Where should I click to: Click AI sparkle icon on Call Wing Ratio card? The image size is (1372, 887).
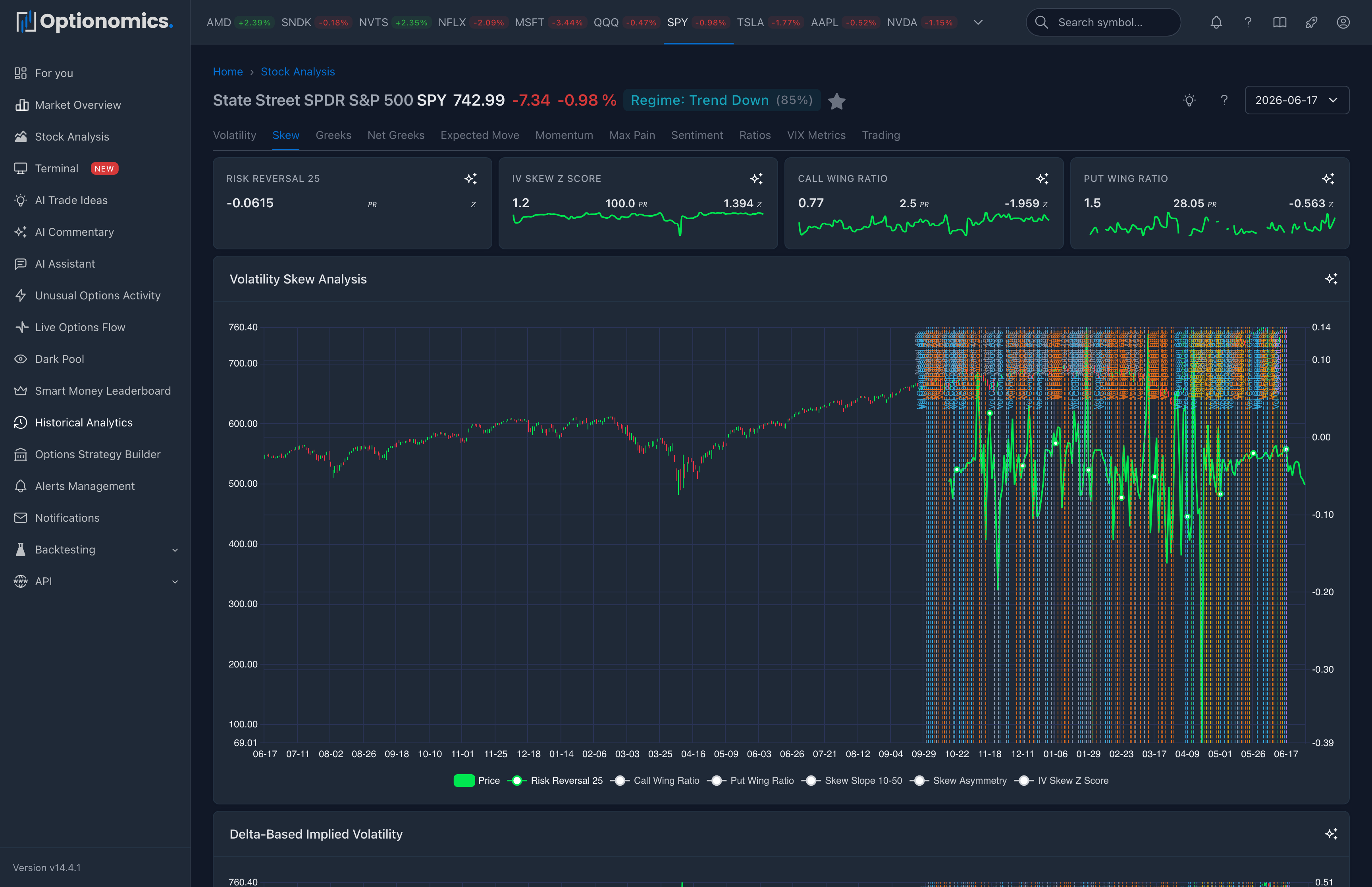[x=1042, y=179]
